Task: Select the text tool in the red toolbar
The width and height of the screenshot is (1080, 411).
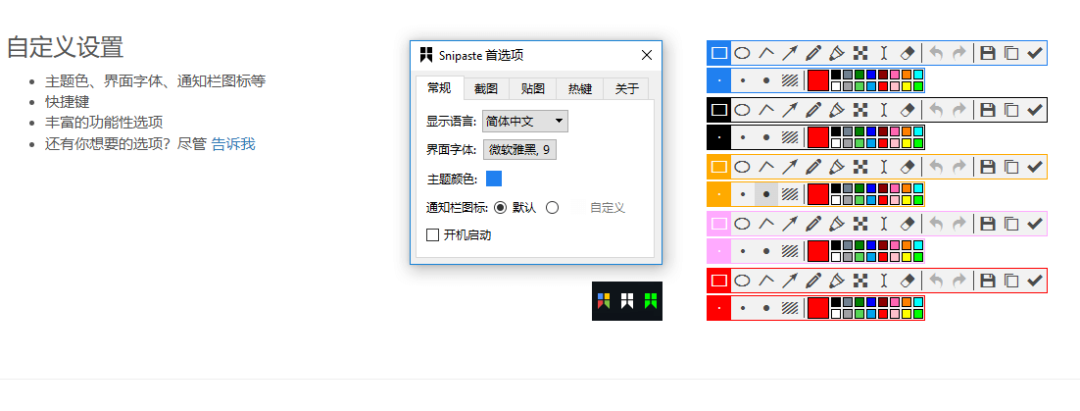Action: (x=884, y=280)
